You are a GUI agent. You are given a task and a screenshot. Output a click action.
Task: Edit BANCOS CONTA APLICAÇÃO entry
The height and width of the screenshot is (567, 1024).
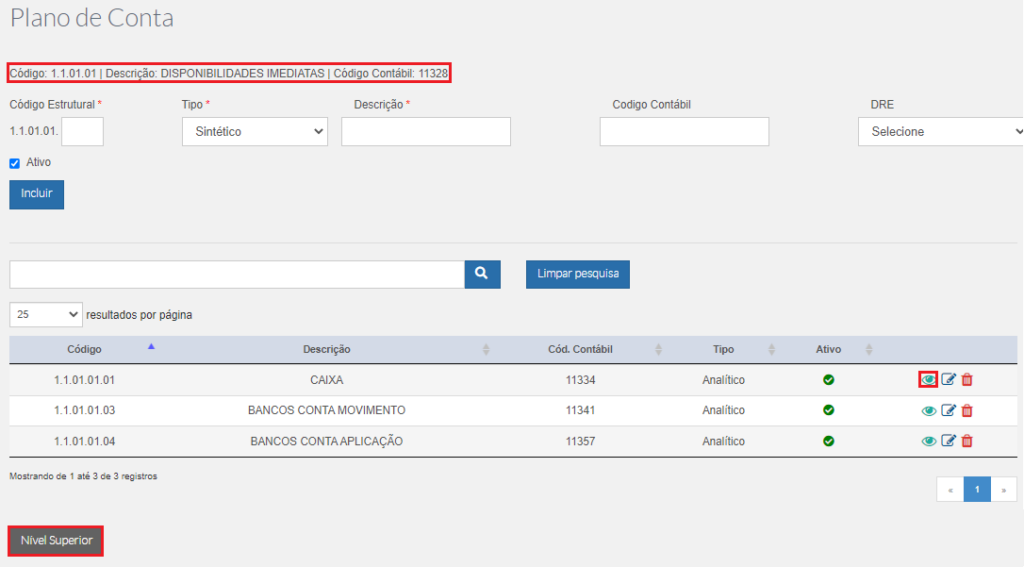click(x=948, y=441)
